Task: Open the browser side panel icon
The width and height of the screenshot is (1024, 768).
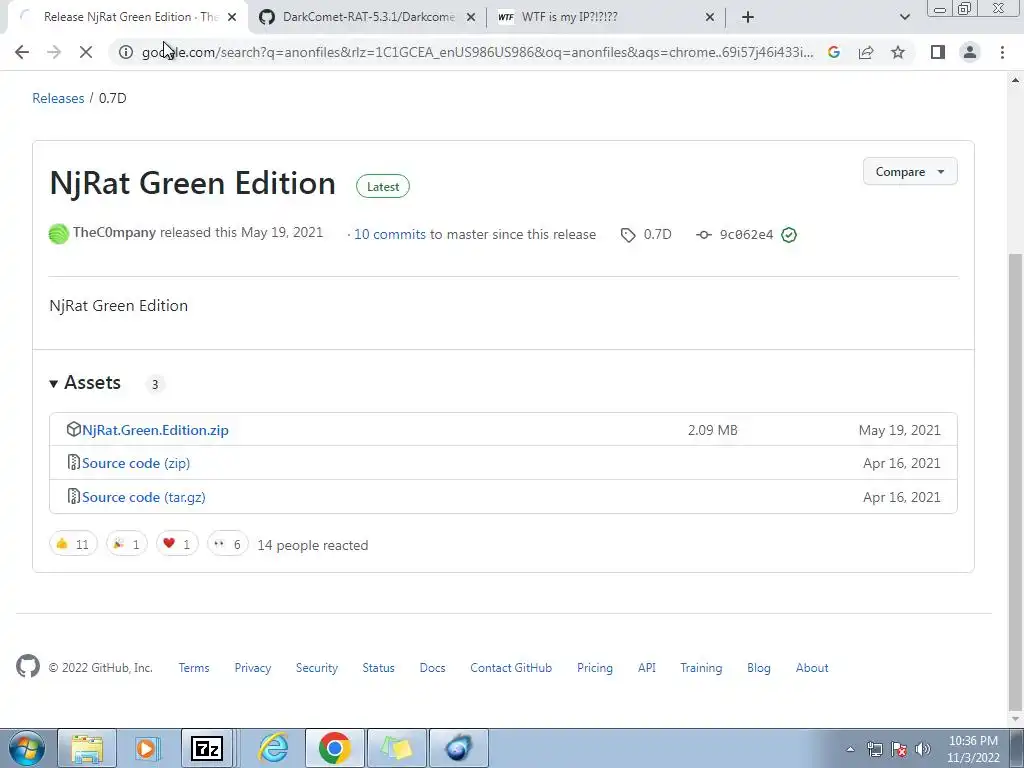Action: pyautogui.click(x=938, y=52)
